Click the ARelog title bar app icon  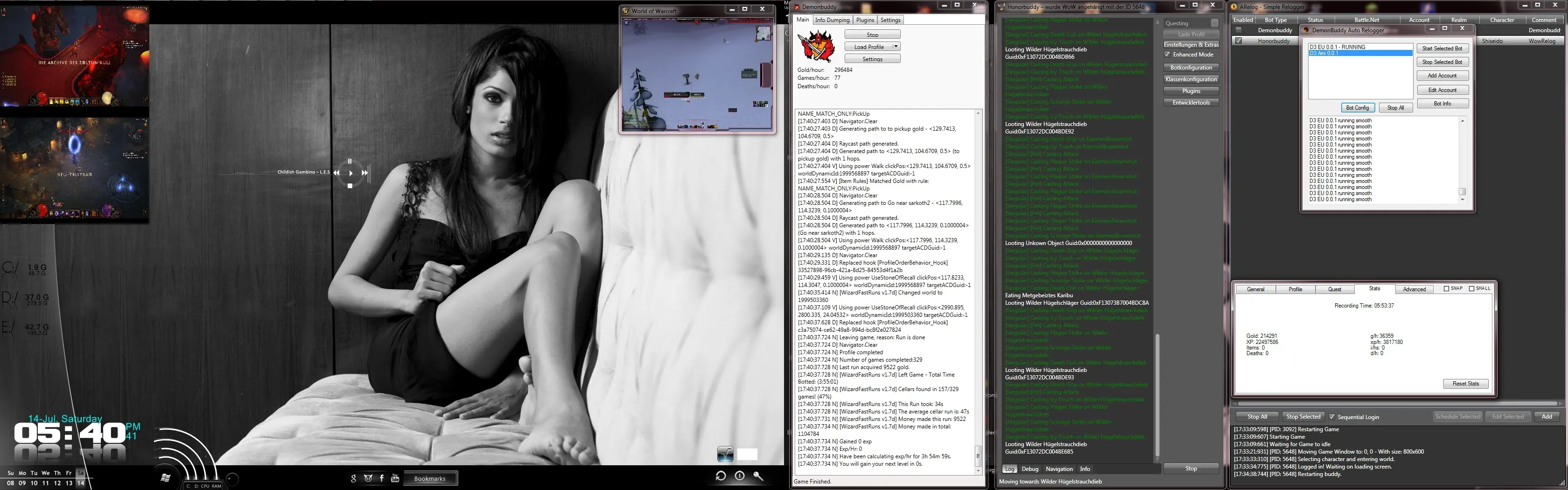pyautogui.click(x=1234, y=7)
